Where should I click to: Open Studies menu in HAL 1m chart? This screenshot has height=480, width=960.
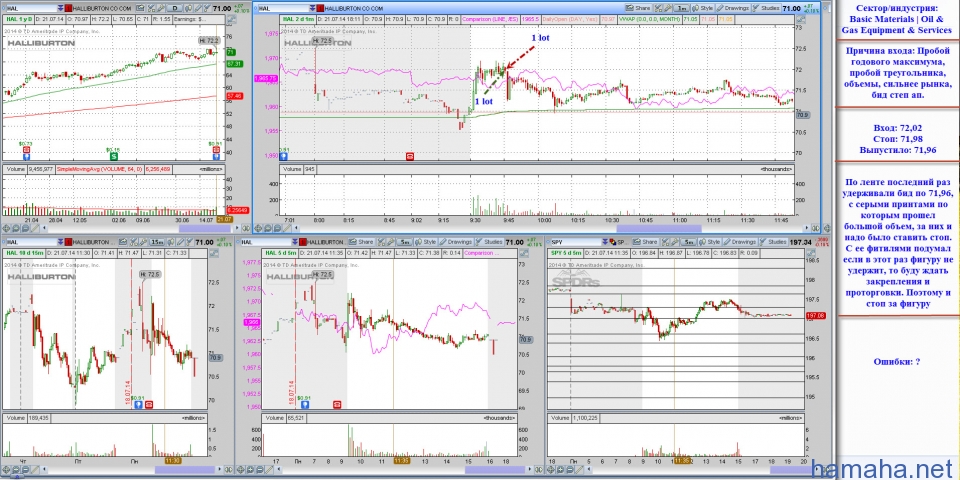(x=765, y=8)
